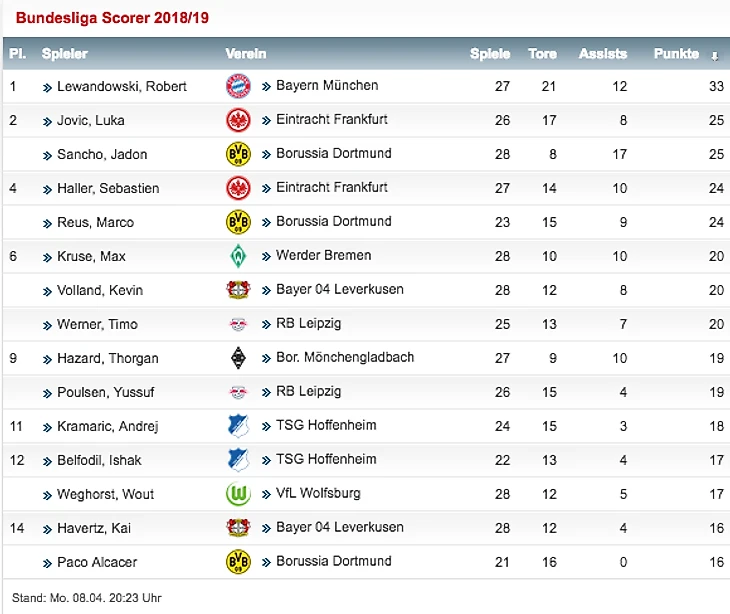Click Dortmund crest in Sancho's row
Image resolution: width=730 pixels, height=614 pixels.
point(238,154)
